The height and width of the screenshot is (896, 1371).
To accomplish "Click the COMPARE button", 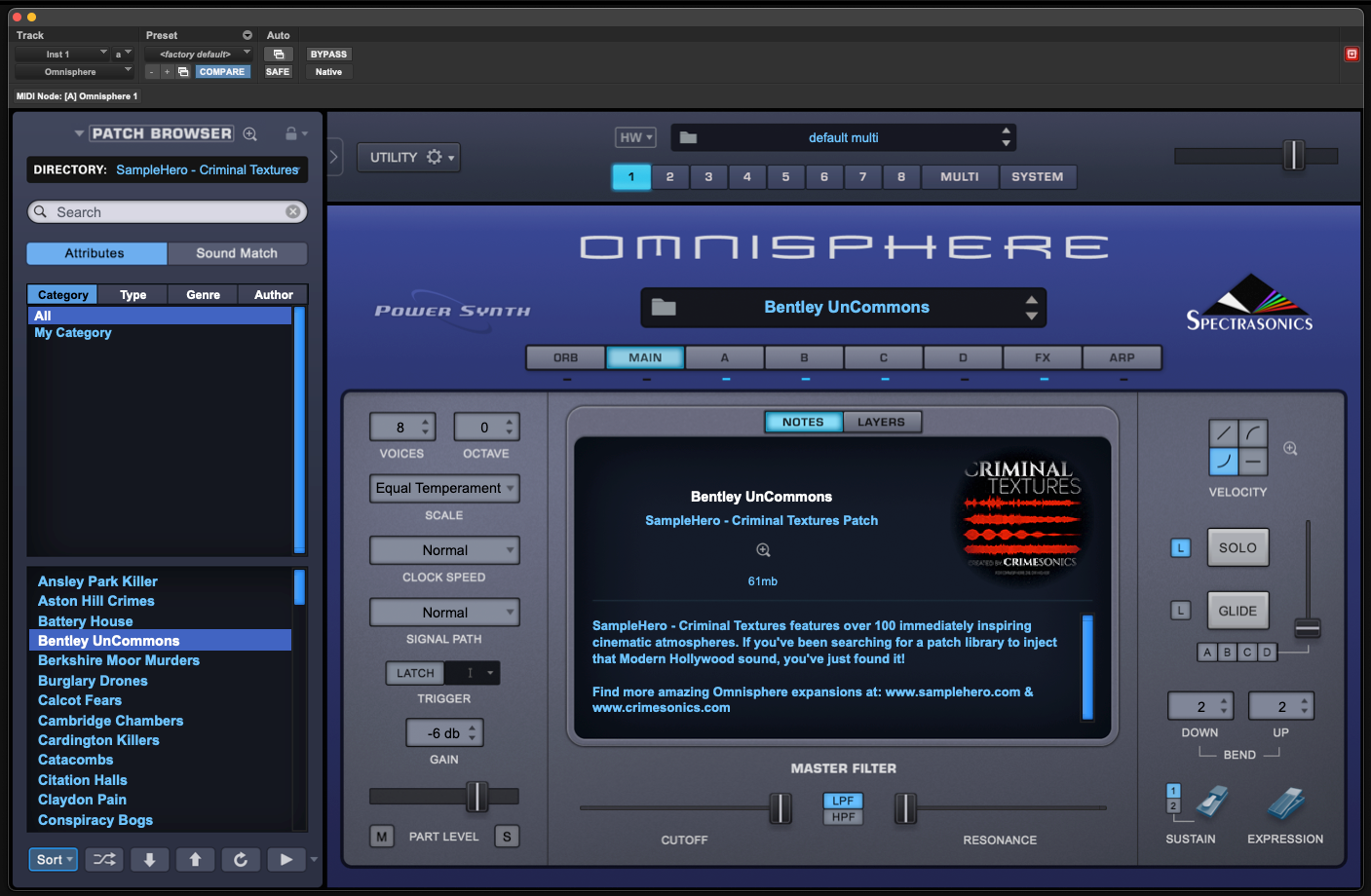I will [222, 72].
